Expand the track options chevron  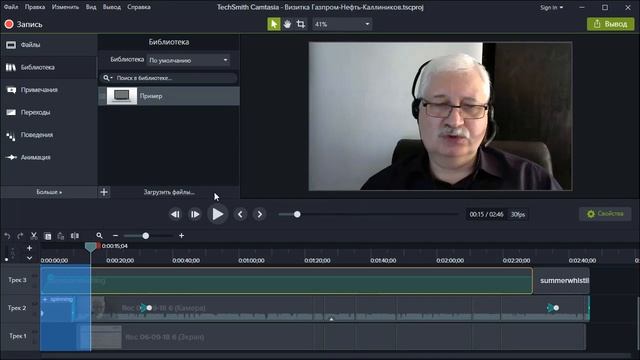[x=29, y=258]
